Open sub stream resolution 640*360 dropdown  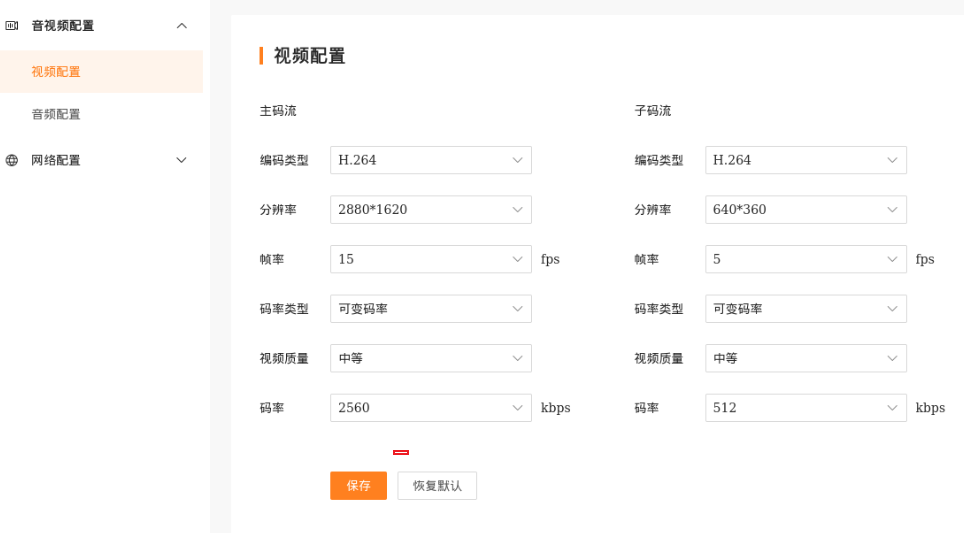point(805,210)
